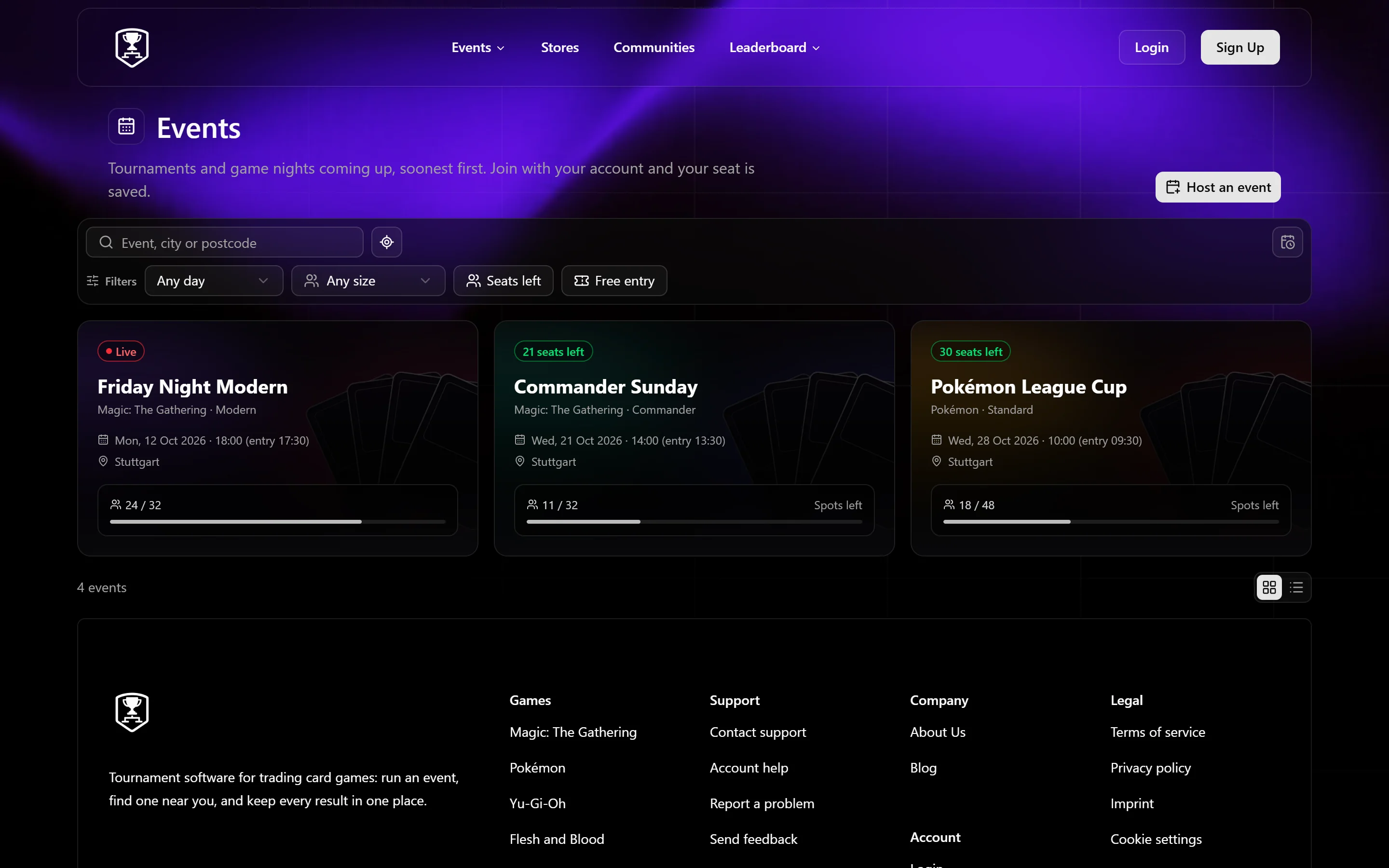Click the 18 / 48 attendance progress bar
The image size is (1389, 868).
tap(1111, 522)
